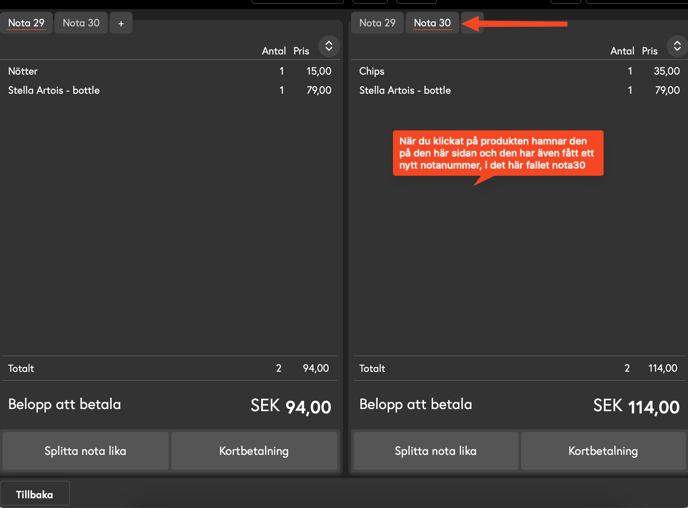The width and height of the screenshot is (688, 508).
Task: Click price 35,00 for Chips
Action: pyautogui.click(x=667, y=71)
